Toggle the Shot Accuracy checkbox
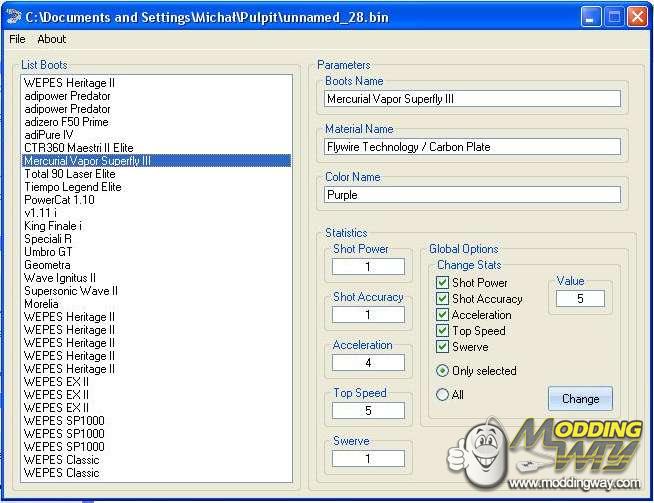 tap(443, 299)
